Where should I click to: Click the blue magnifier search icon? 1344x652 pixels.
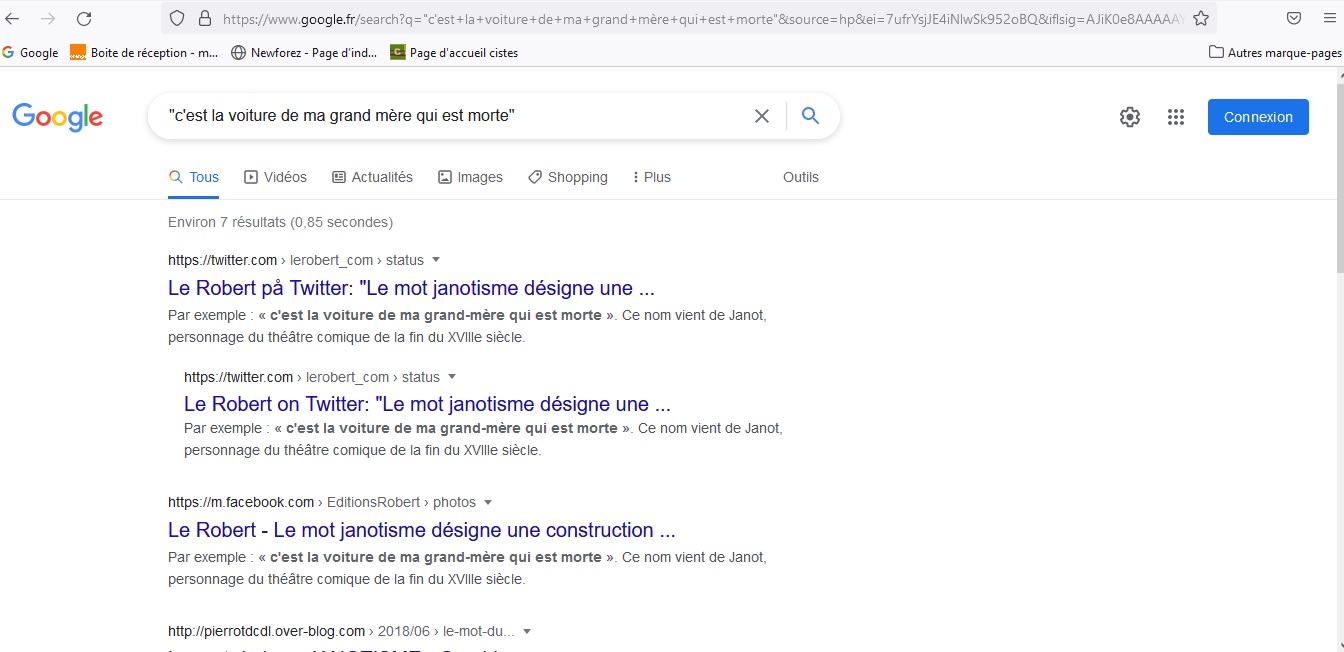coord(810,116)
